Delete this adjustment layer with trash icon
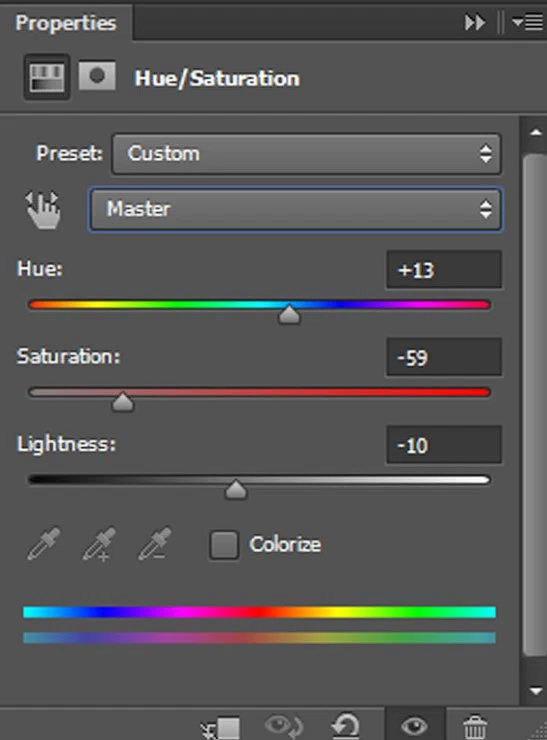 [x=474, y=727]
